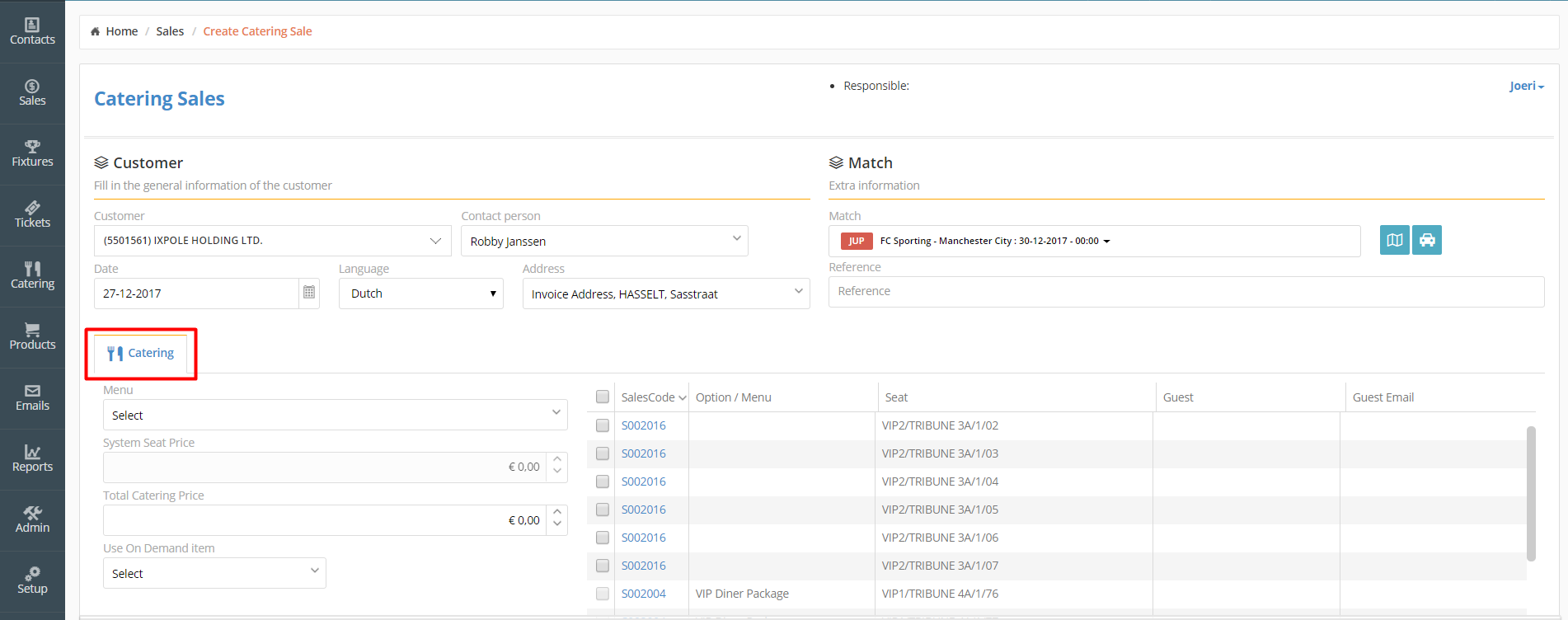Decrease System Seat Price with down arrow
This screenshot has width=1568, height=620.
[557, 473]
